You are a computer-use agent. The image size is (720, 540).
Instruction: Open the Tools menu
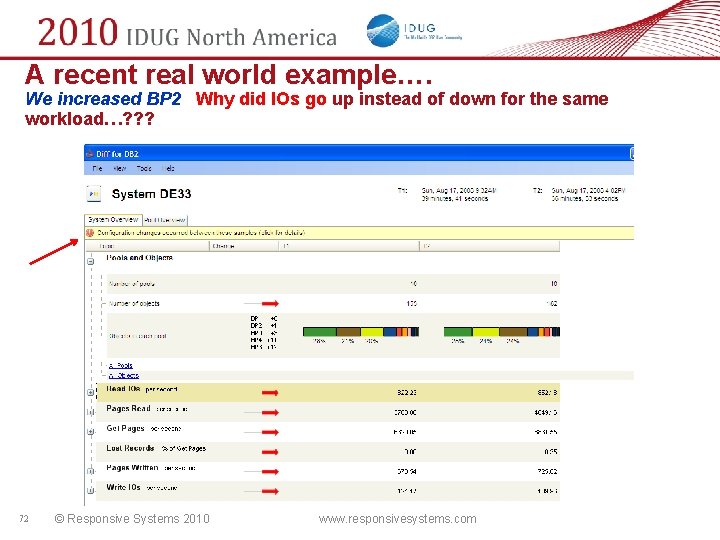pyautogui.click(x=144, y=169)
